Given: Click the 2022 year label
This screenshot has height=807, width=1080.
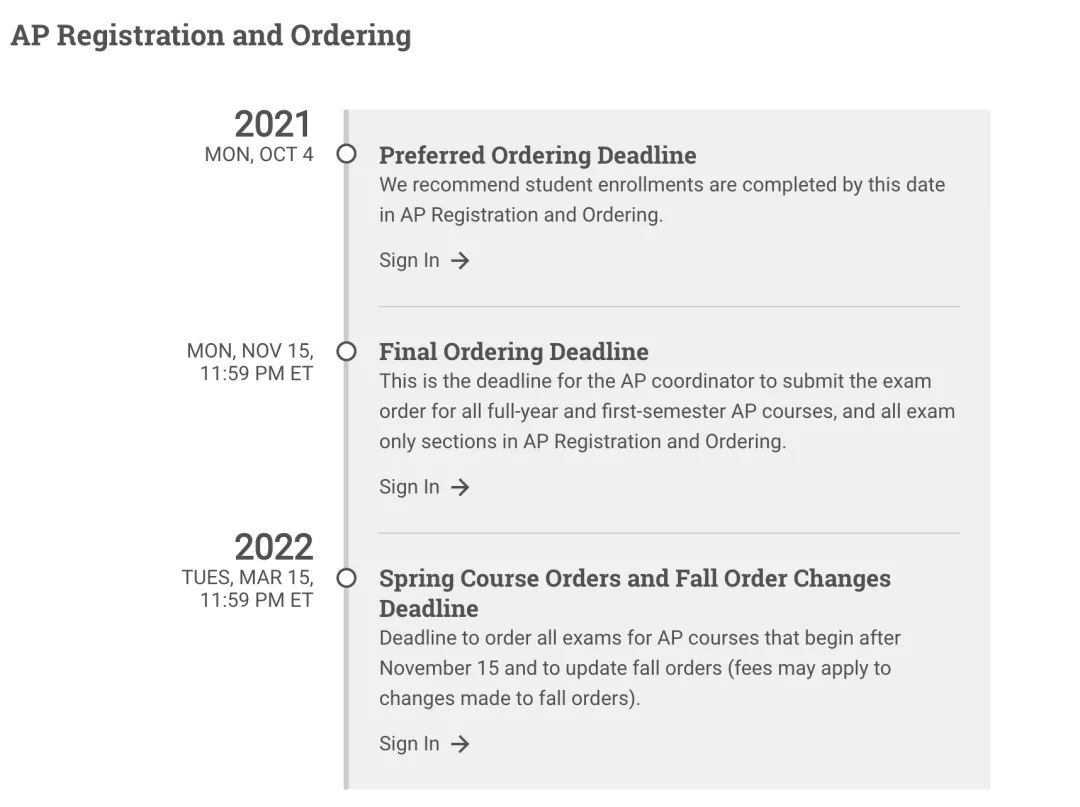Looking at the screenshot, I should click(273, 547).
